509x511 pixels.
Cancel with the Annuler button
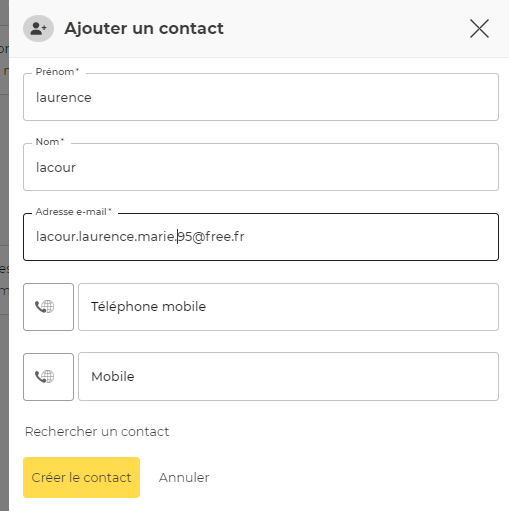(184, 478)
